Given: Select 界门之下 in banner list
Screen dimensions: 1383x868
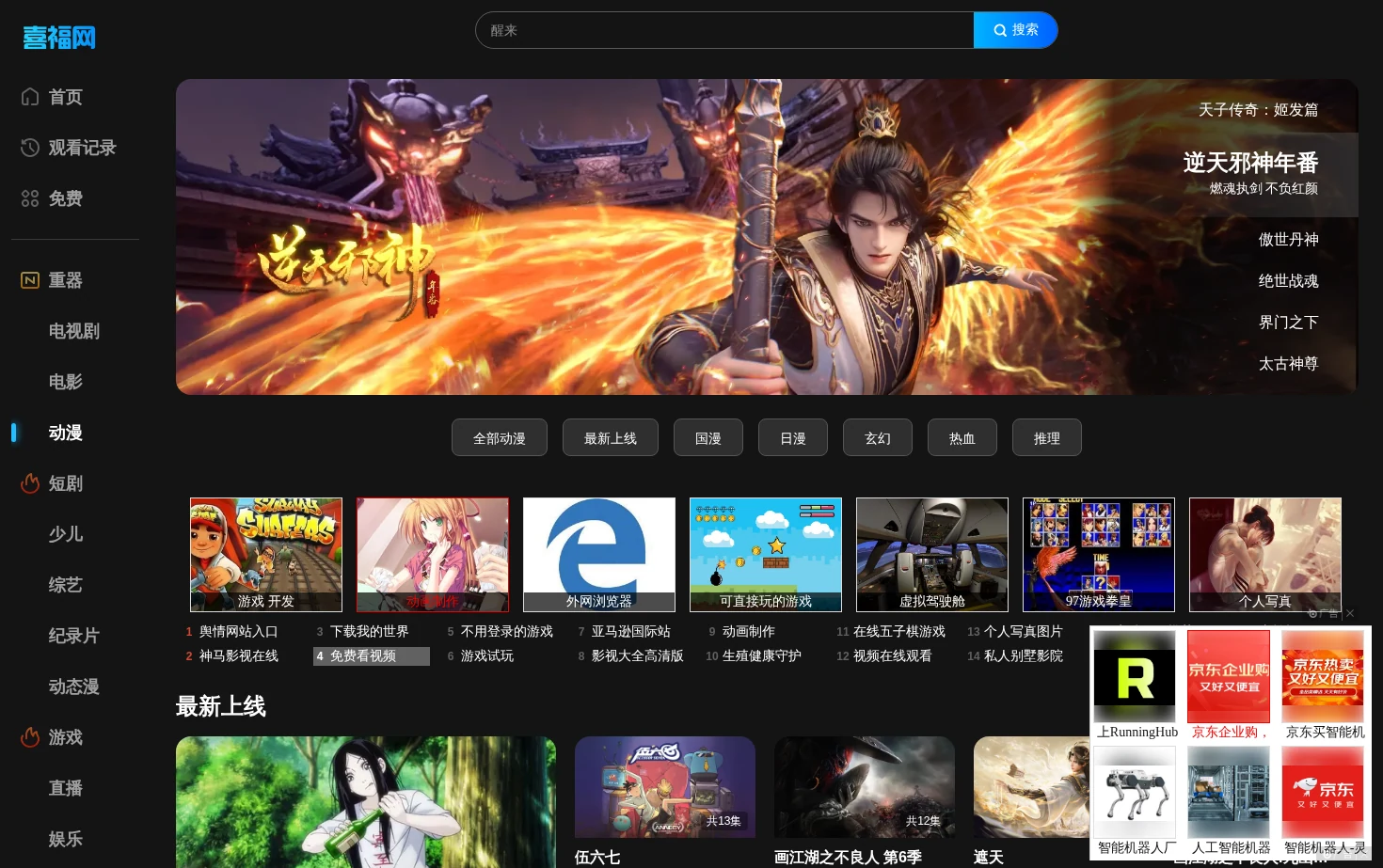Looking at the screenshot, I should click(x=1288, y=323).
